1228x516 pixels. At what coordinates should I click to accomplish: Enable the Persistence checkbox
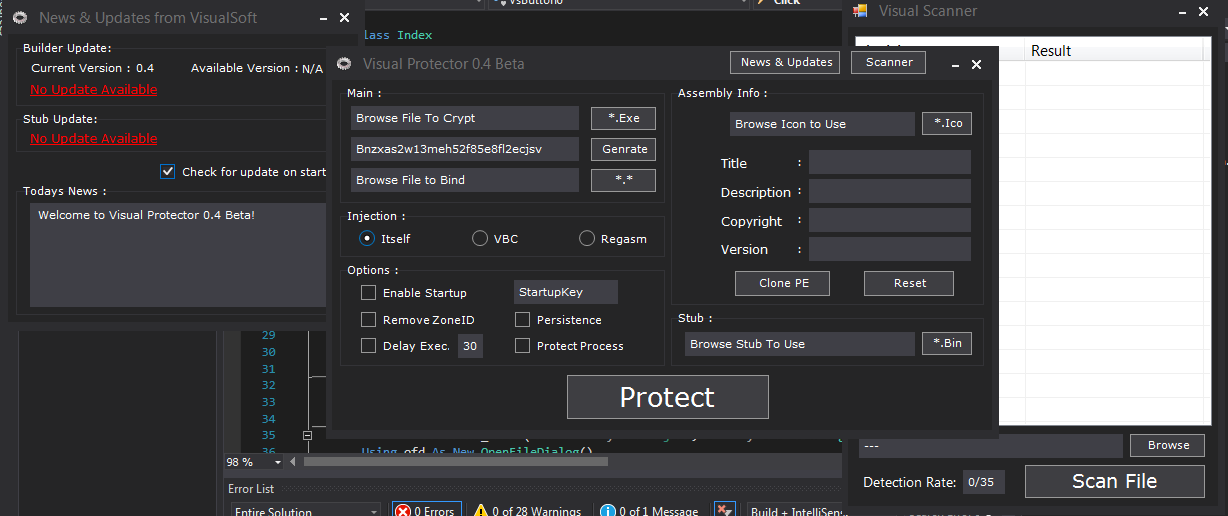(x=523, y=320)
